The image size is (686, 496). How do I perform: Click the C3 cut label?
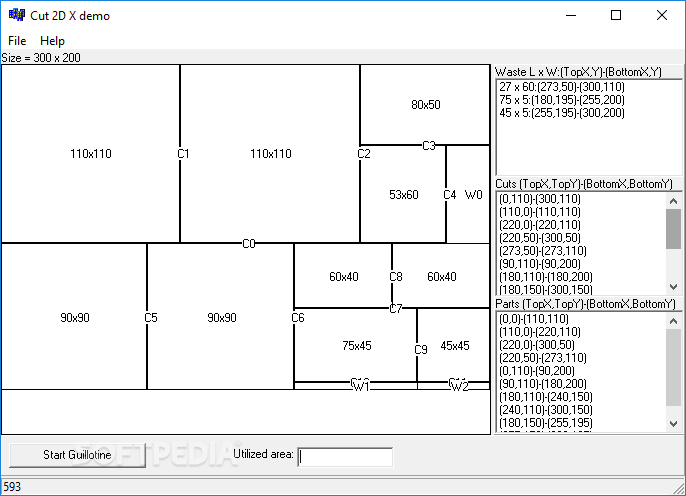click(429, 146)
